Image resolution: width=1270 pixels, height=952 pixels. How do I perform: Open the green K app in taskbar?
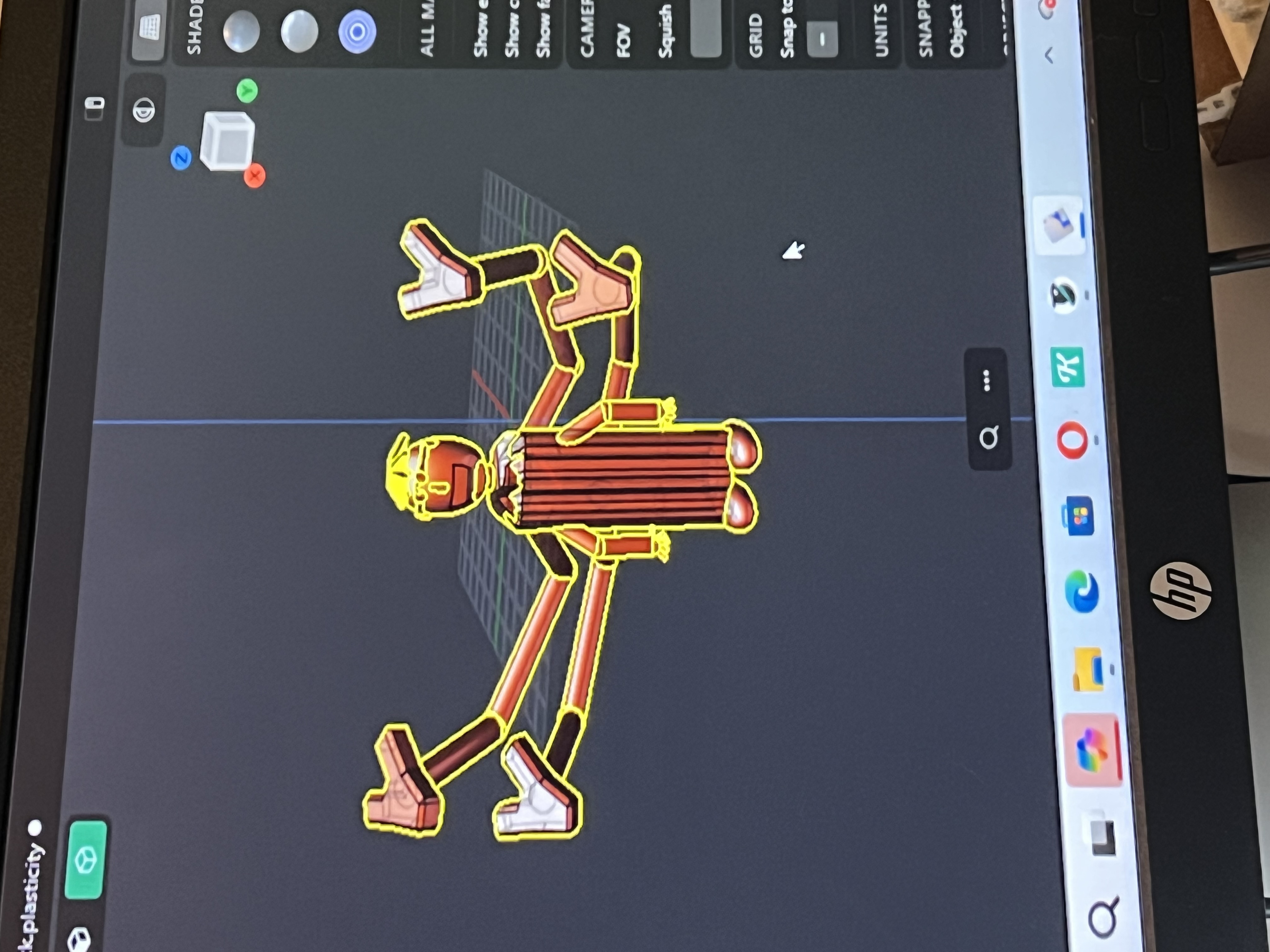click(1068, 367)
